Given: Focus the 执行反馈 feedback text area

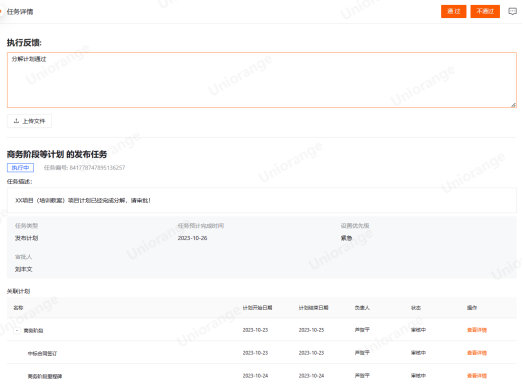Looking at the screenshot, I should coord(262,80).
